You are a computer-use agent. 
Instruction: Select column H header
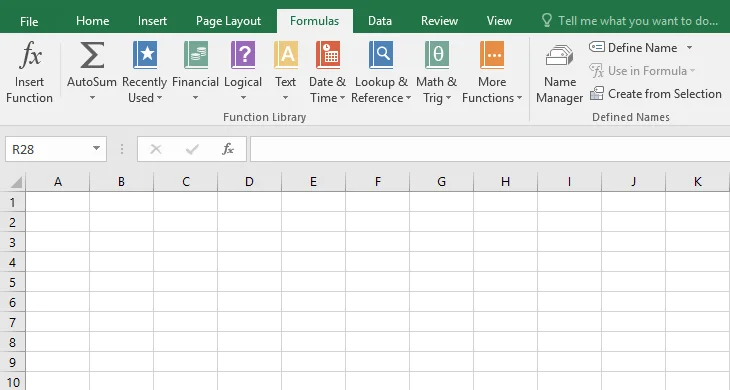(x=506, y=182)
